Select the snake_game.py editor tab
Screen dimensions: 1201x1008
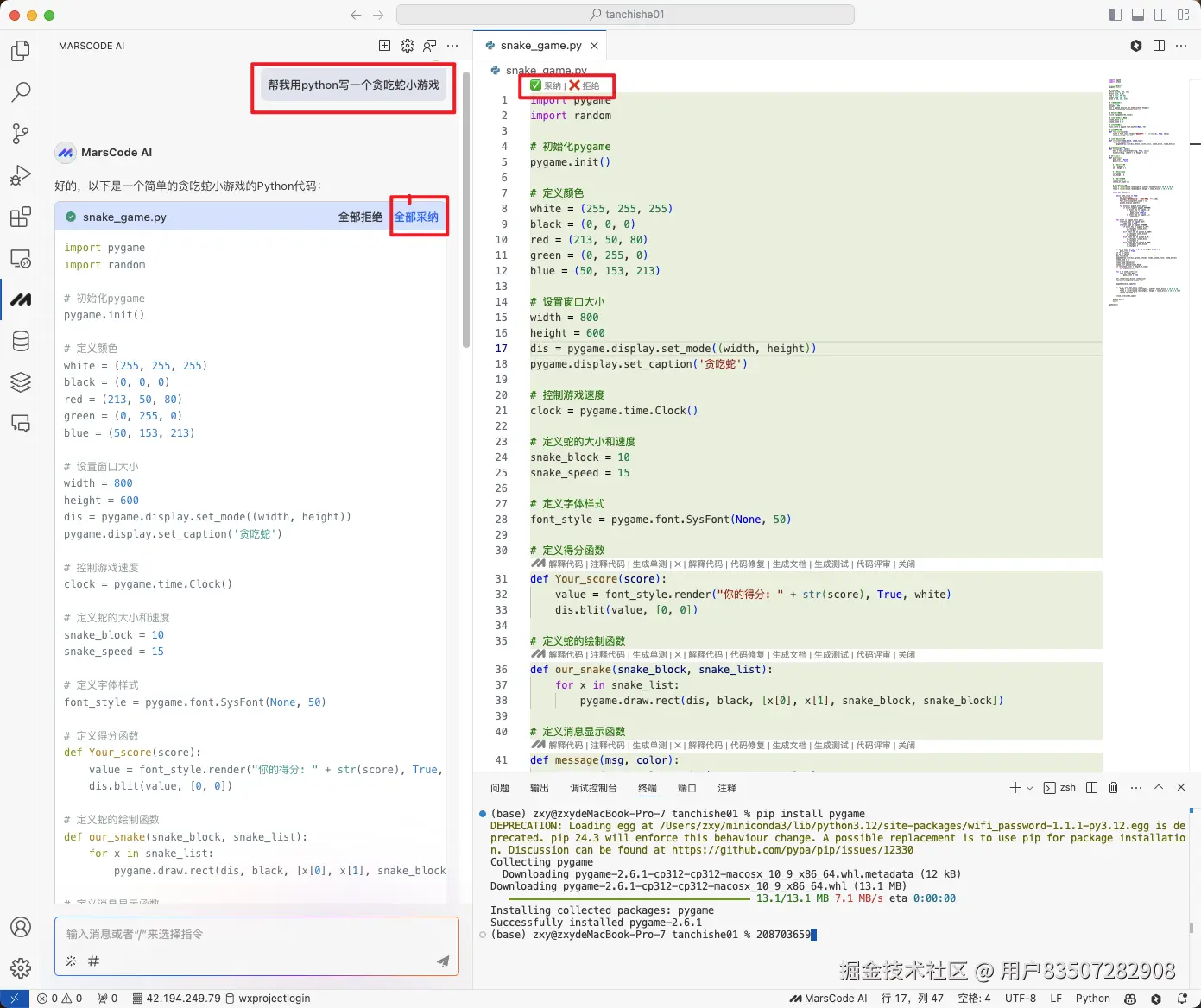click(540, 46)
